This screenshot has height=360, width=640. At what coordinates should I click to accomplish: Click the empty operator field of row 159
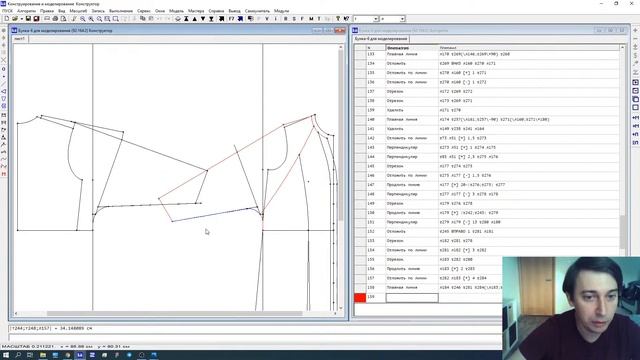(412, 298)
